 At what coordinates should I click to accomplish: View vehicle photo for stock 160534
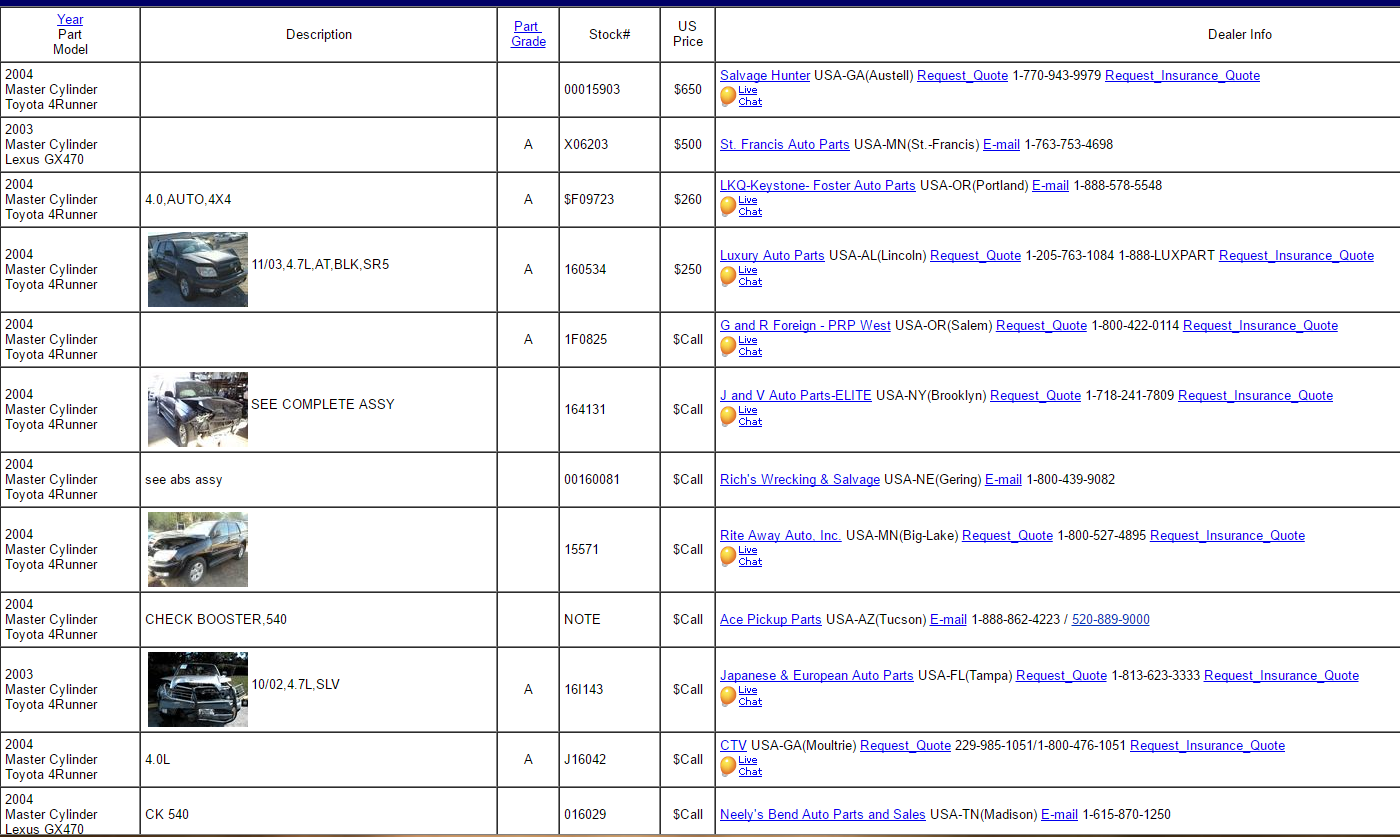click(x=198, y=270)
